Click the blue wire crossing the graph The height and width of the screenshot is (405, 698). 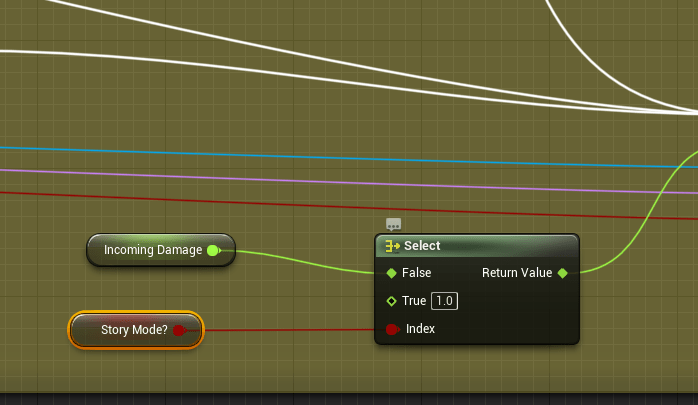tap(300, 155)
